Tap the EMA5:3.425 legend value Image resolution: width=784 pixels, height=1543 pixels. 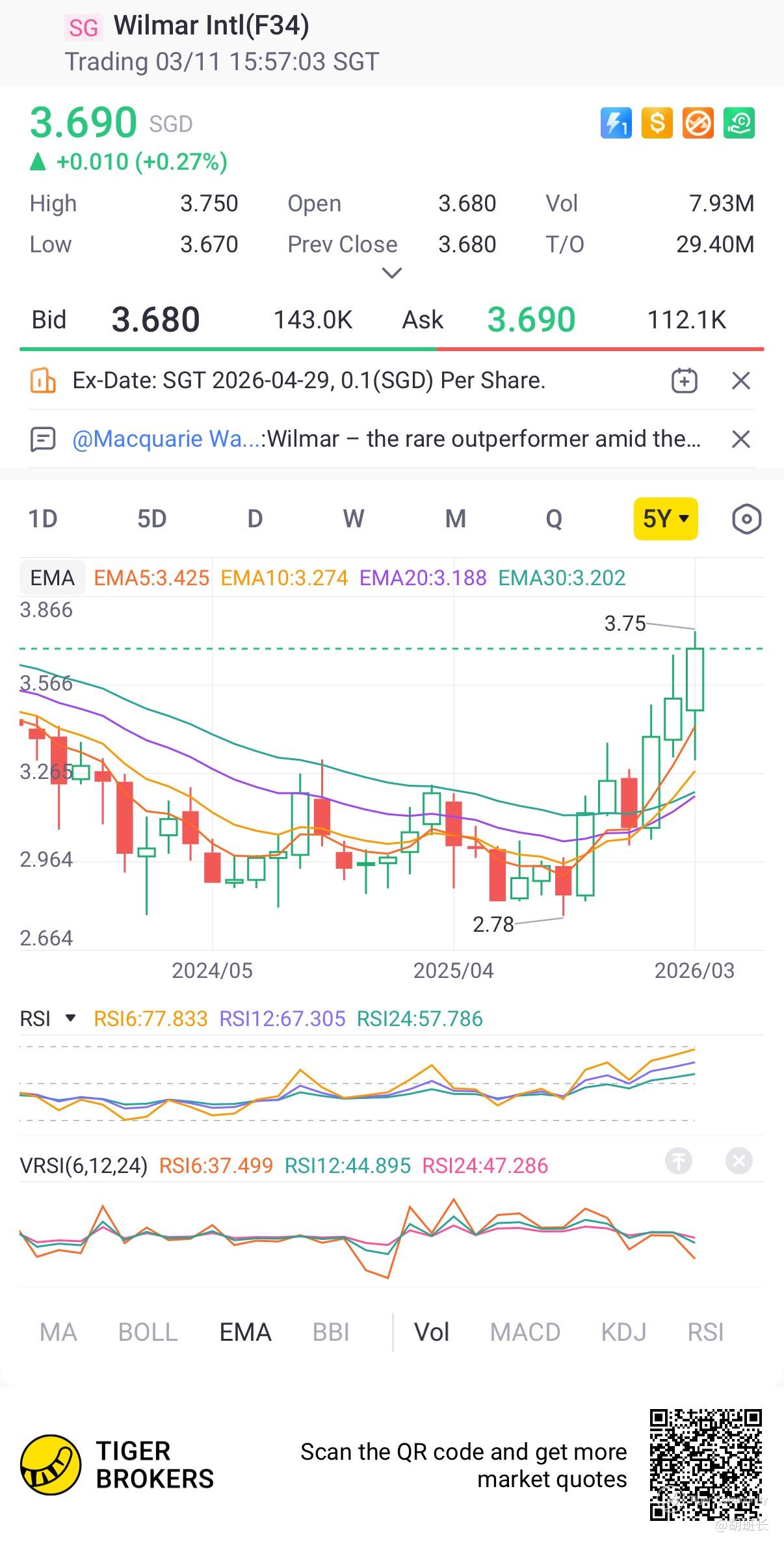coord(151,577)
